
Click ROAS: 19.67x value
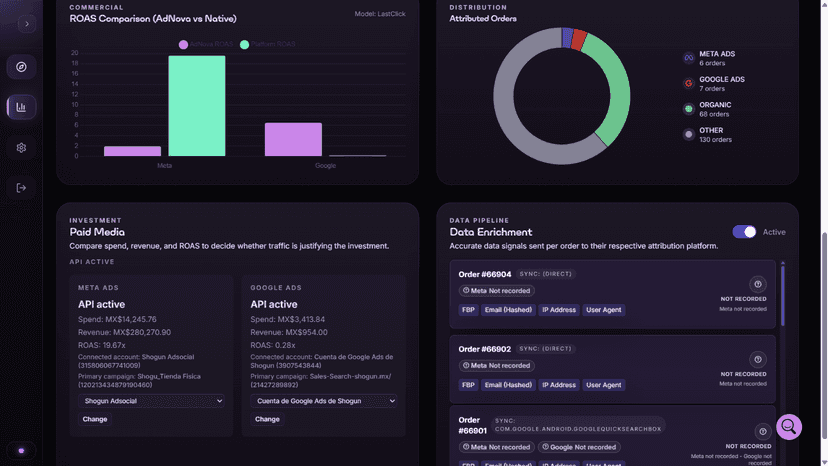pos(102,345)
